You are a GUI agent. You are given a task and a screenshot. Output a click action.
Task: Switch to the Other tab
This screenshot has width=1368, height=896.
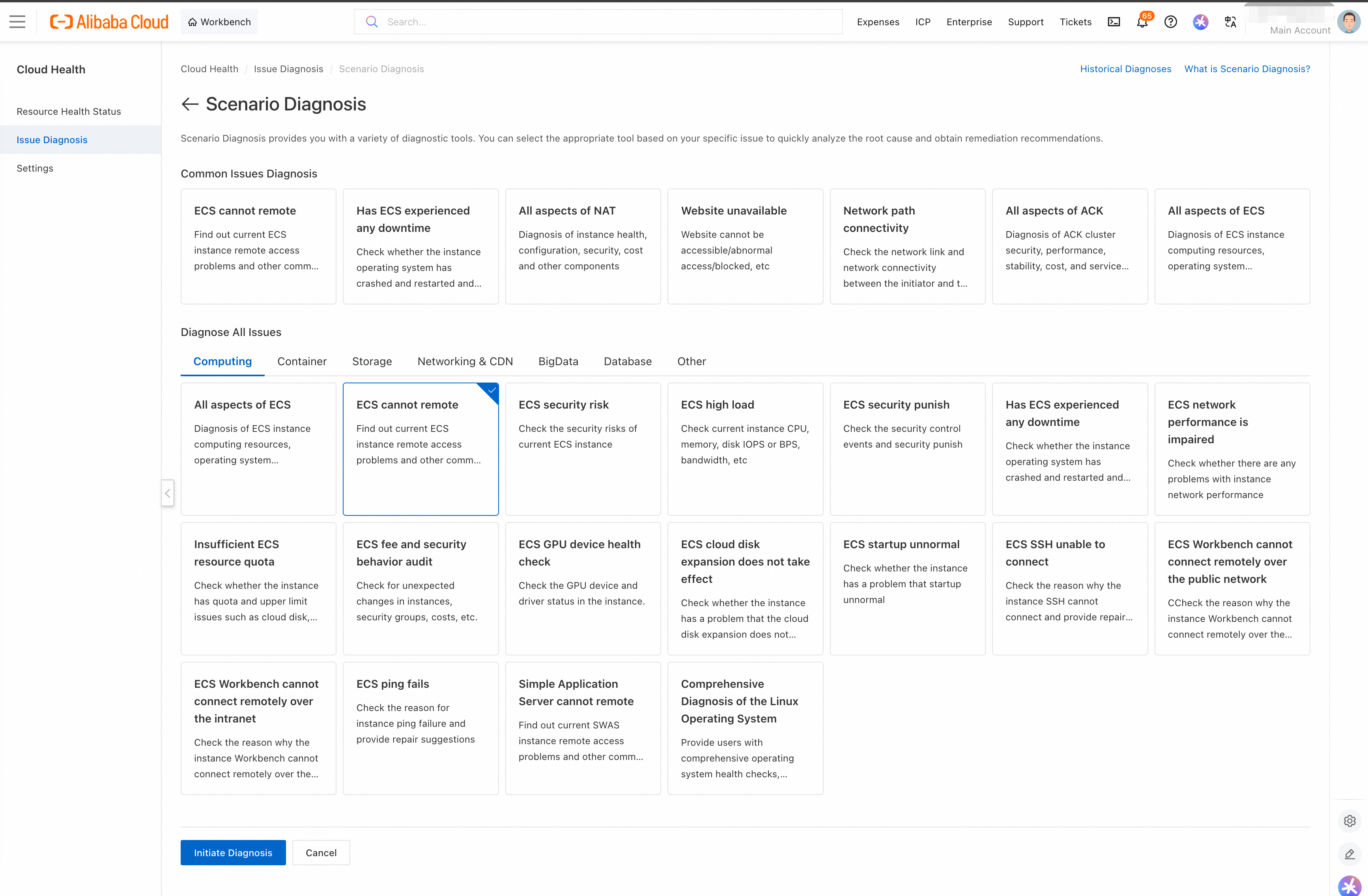tap(691, 362)
